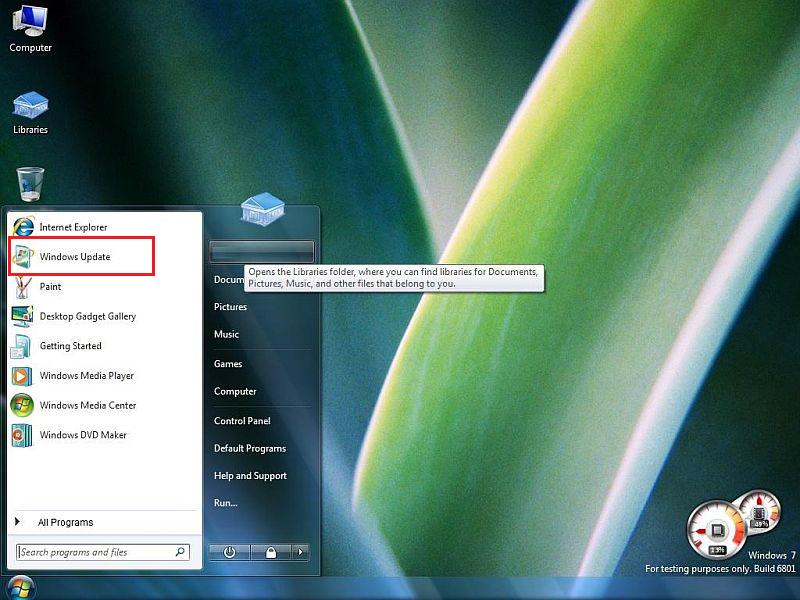The image size is (800, 600).
Task: Click the Desktop Gadget Gallery icon
Action: coord(22,316)
